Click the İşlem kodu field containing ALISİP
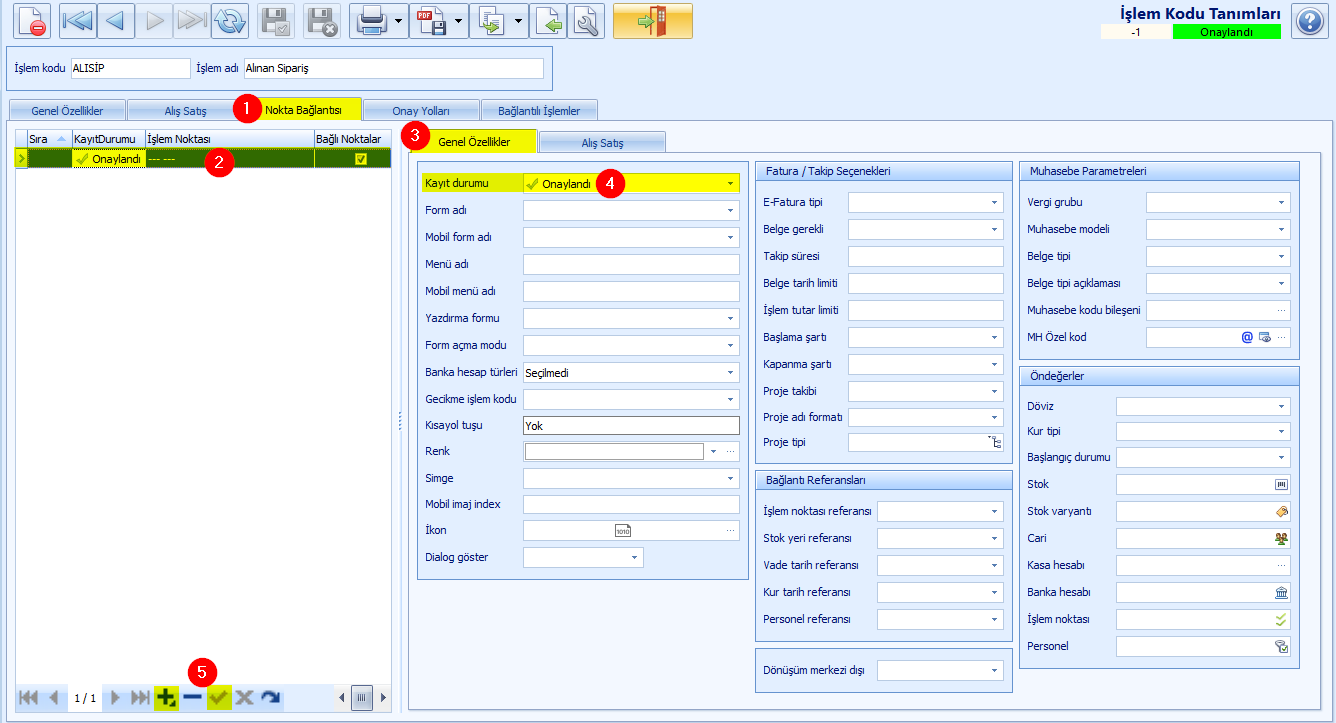The width and height of the screenshot is (1336, 723). pos(129,68)
